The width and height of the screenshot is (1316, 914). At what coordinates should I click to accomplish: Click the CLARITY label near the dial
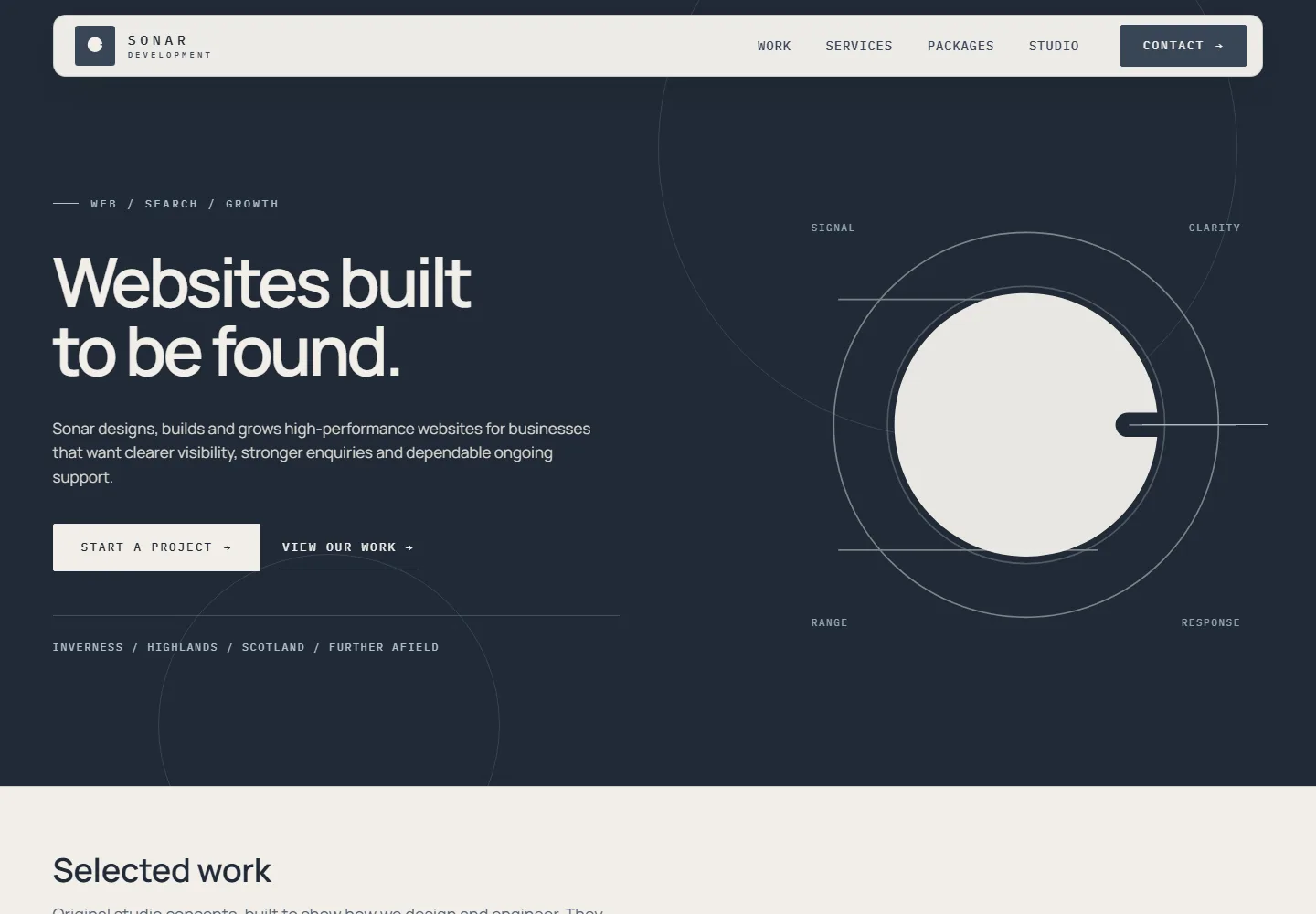tap(1215, 228)
